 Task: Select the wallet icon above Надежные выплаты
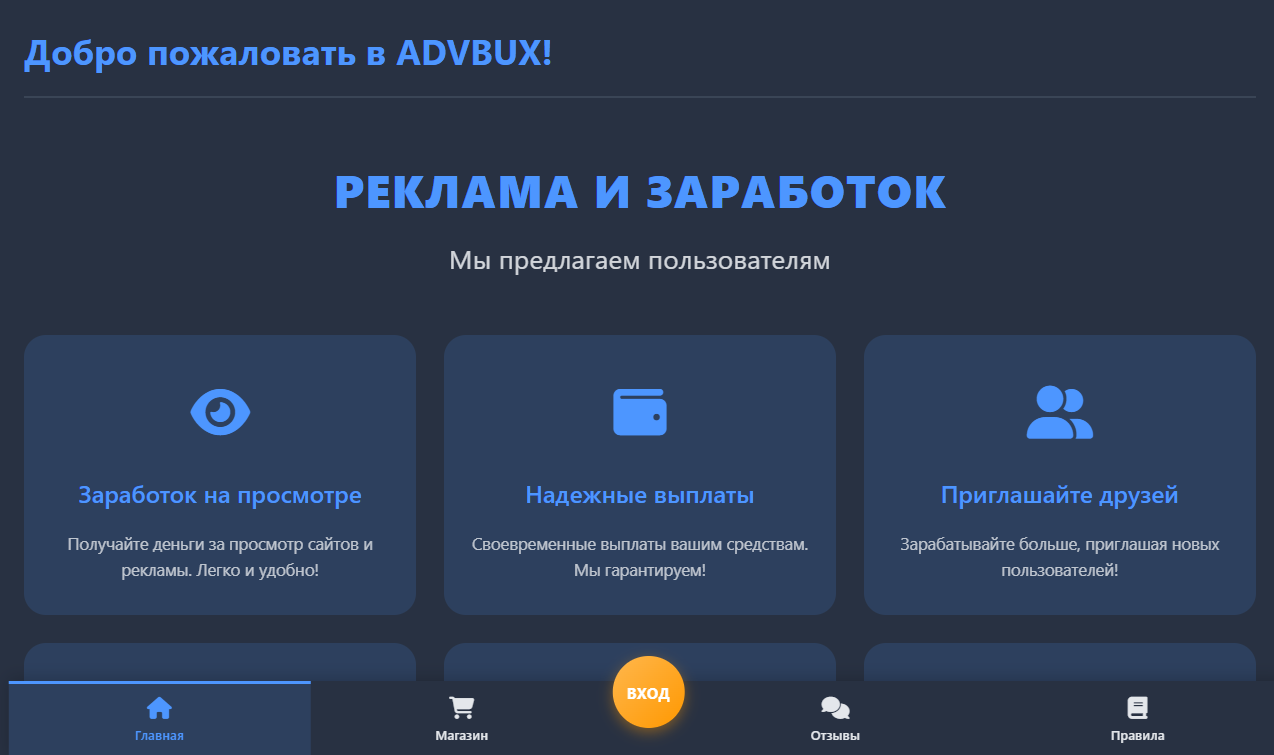click(639, 410)
